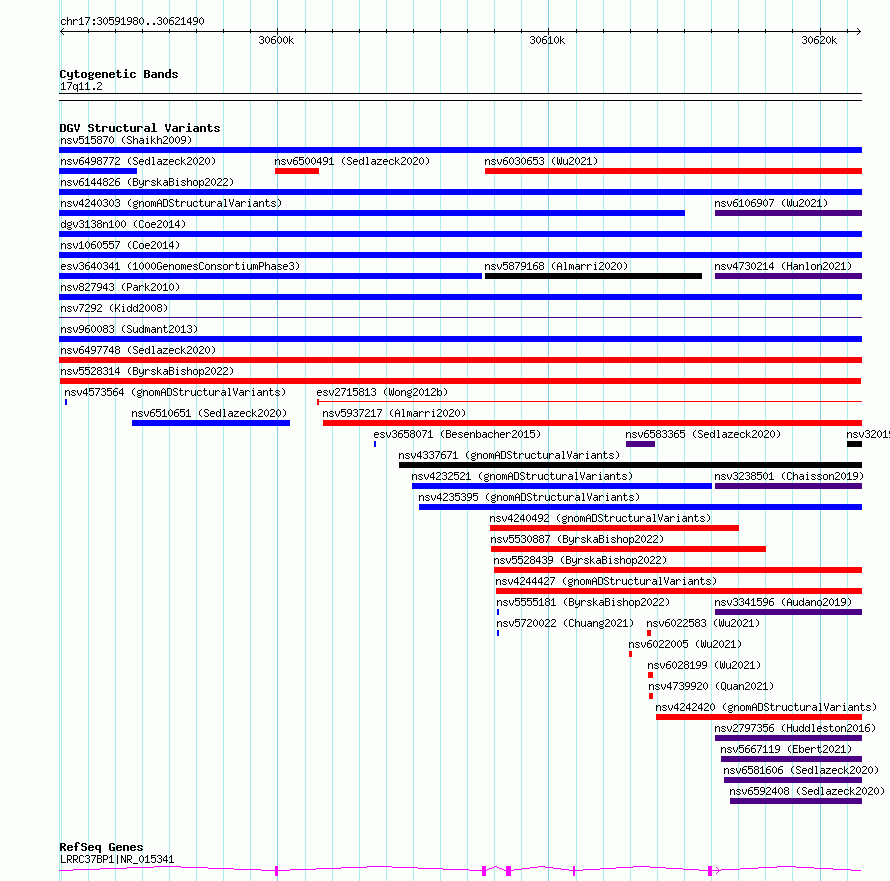Click nsv6497748 (Sedlazeck2020) label
Viewport: 890px width, 881px height.
(x=138, y=350)
